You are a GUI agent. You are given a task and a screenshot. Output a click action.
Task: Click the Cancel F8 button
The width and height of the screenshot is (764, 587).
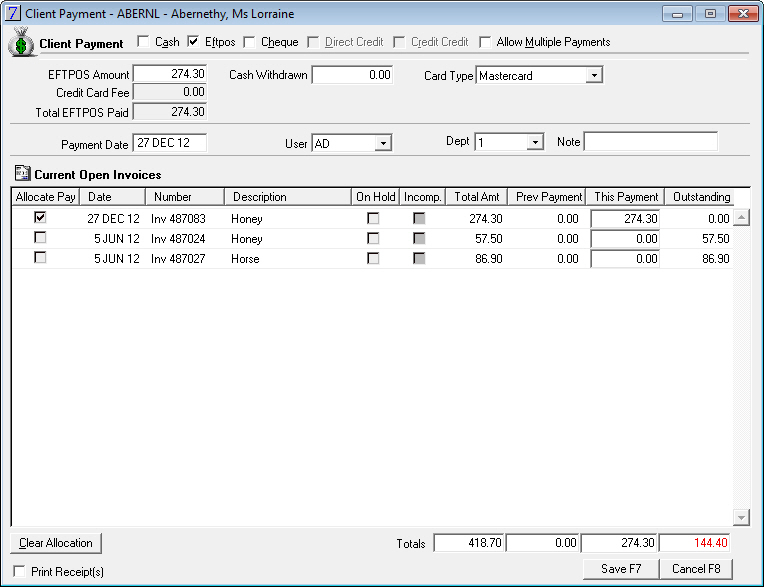696,569
